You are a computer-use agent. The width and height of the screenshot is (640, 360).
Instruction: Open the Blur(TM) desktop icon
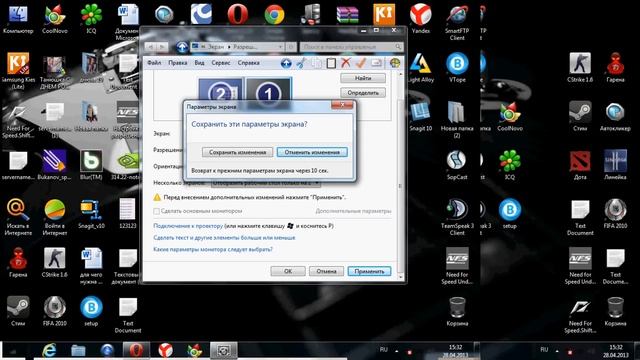(91, 165)
